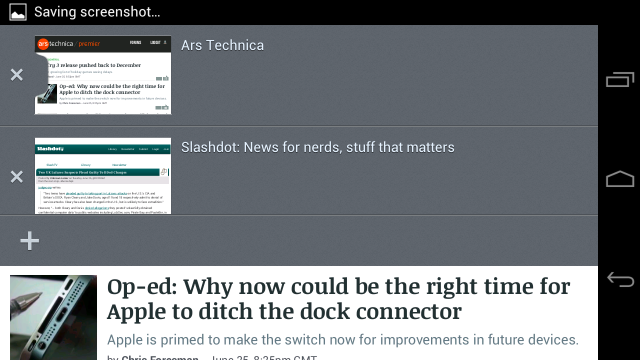Select Slashdot: News for nerds tab title
Image resolution: width=640 pixels, height=360 pixels.
point(318,147)
